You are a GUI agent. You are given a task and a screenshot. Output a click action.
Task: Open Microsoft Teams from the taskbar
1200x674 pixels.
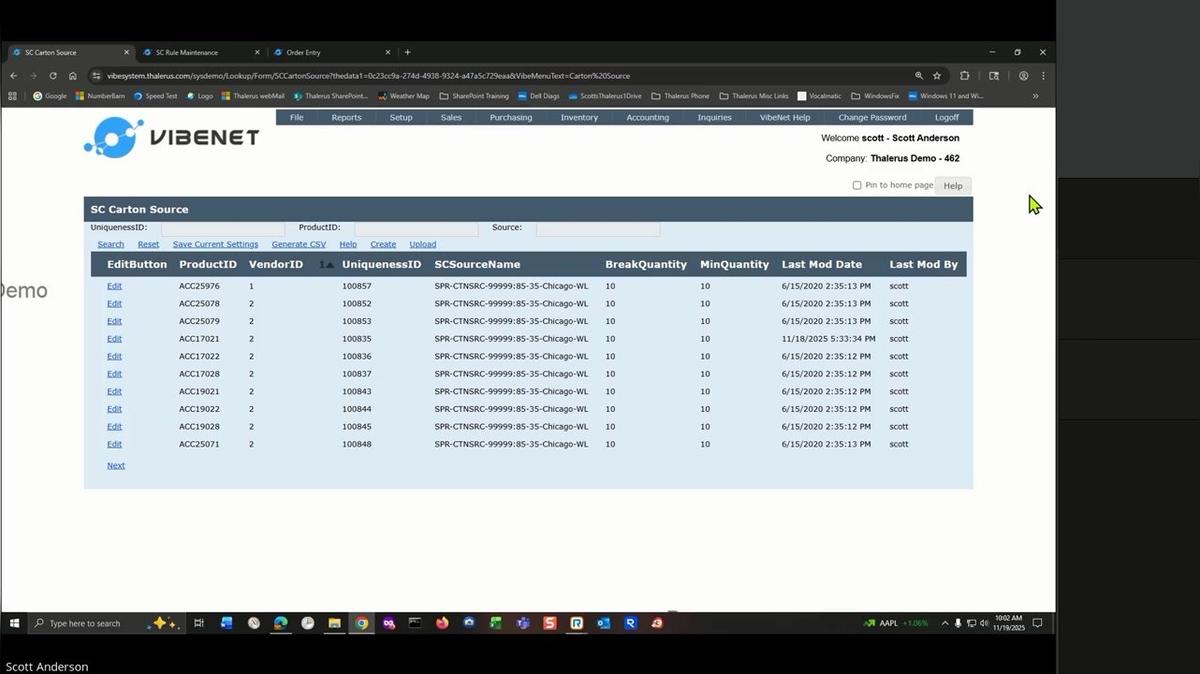click(523, 623)
